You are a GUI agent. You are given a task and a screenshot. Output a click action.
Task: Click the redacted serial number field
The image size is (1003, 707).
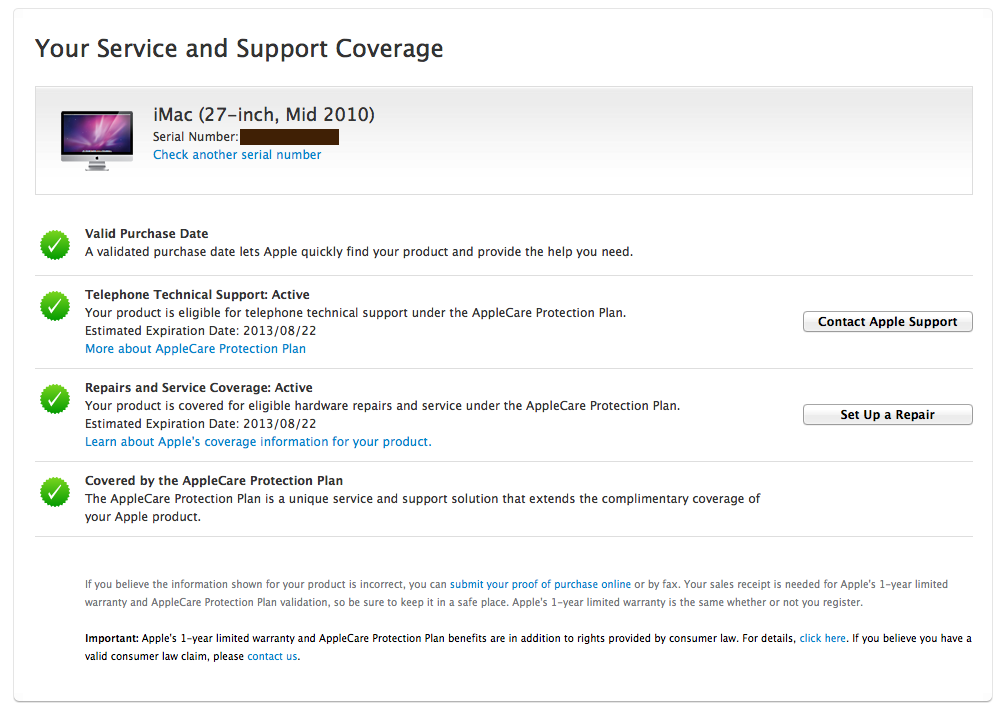pos(289,136)
